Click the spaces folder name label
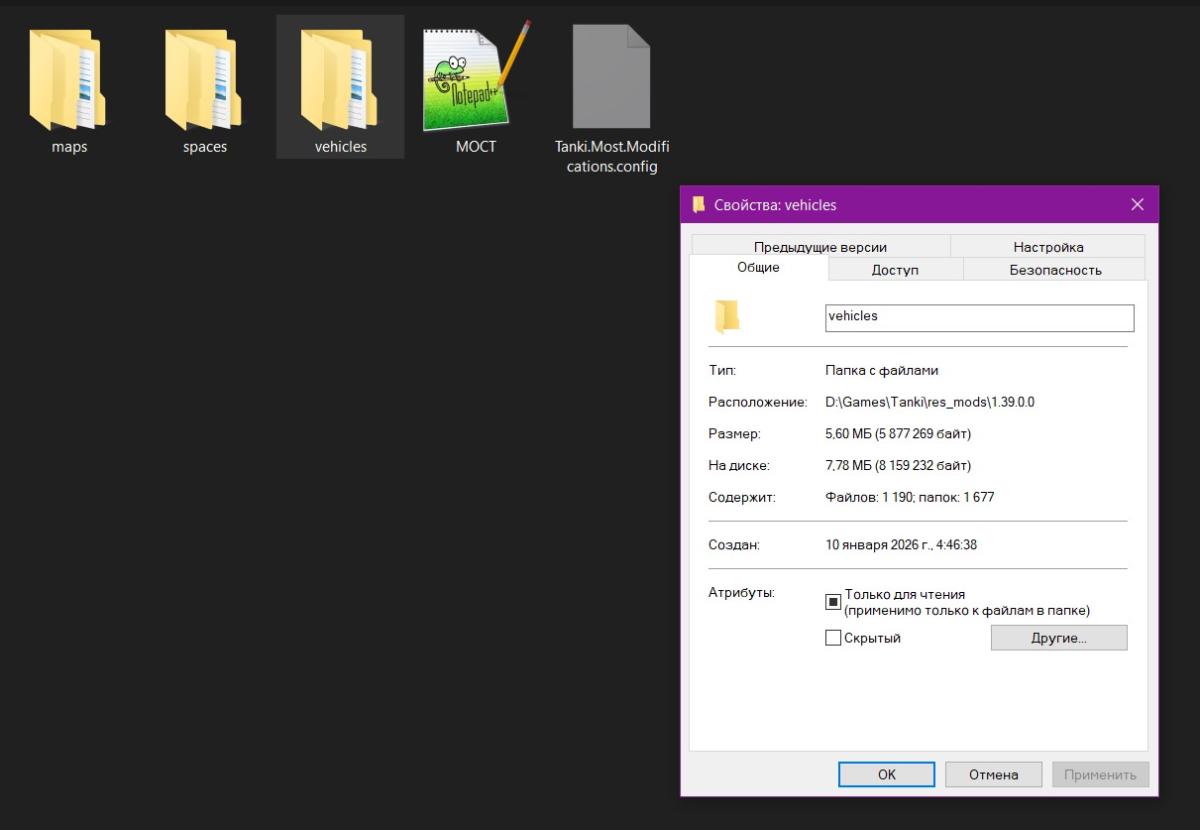This screenshot has height=830, width=1200. [205, 147]
